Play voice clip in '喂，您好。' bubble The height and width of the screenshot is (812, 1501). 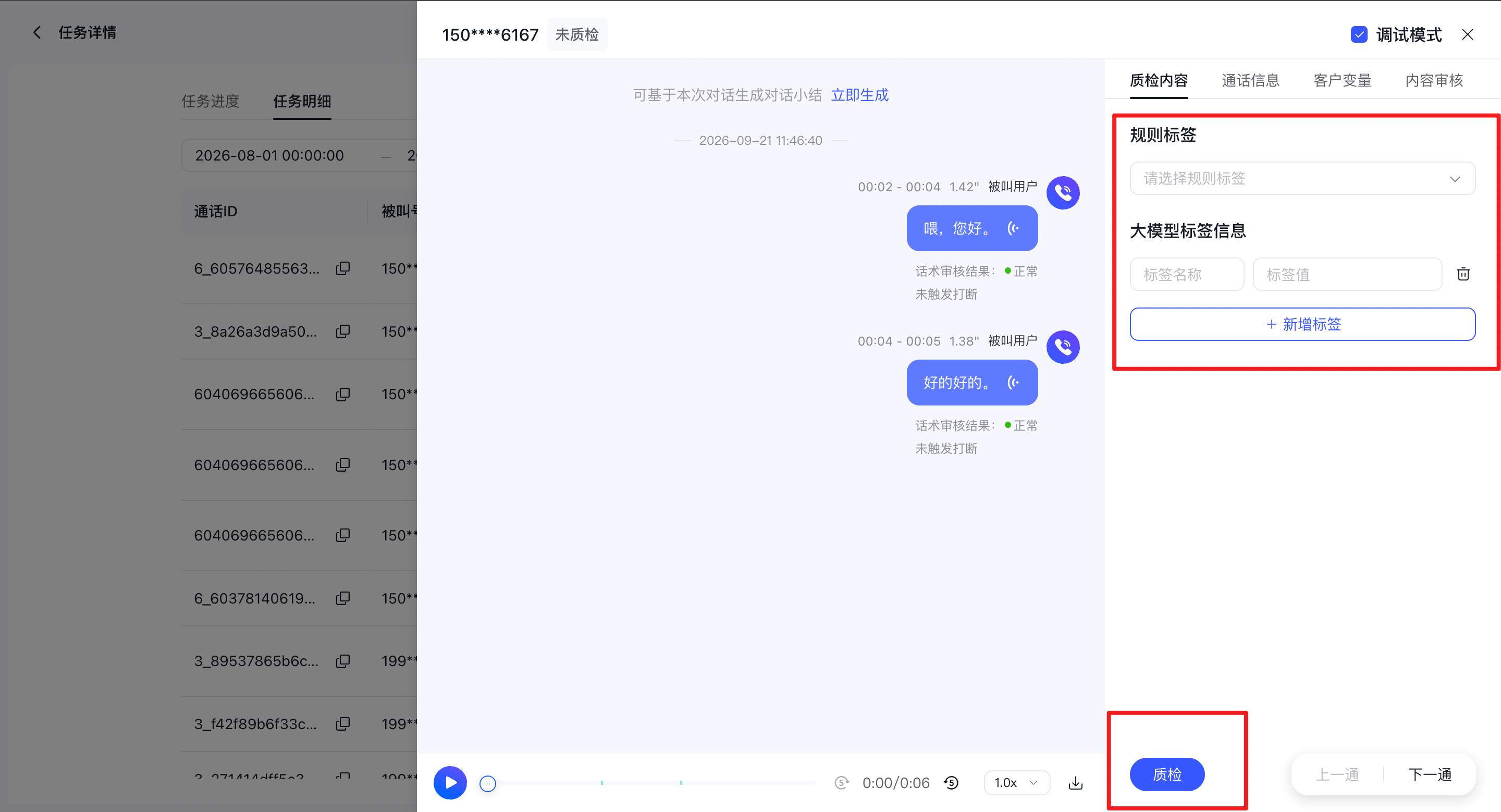(x=1014, y=228)
